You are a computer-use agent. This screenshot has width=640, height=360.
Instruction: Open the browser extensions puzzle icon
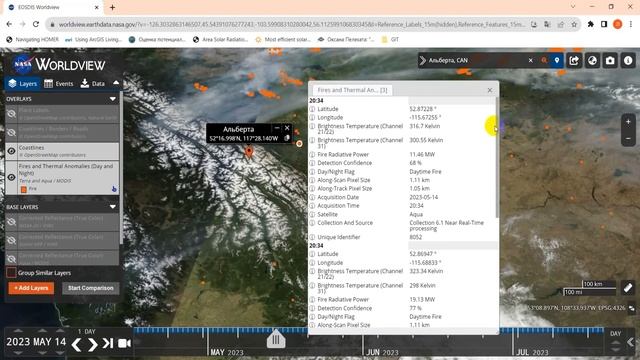(x=591, y=24)
